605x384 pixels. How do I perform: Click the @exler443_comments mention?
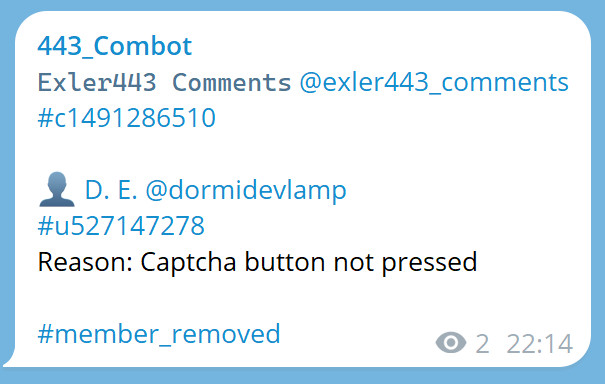[434, 82]
